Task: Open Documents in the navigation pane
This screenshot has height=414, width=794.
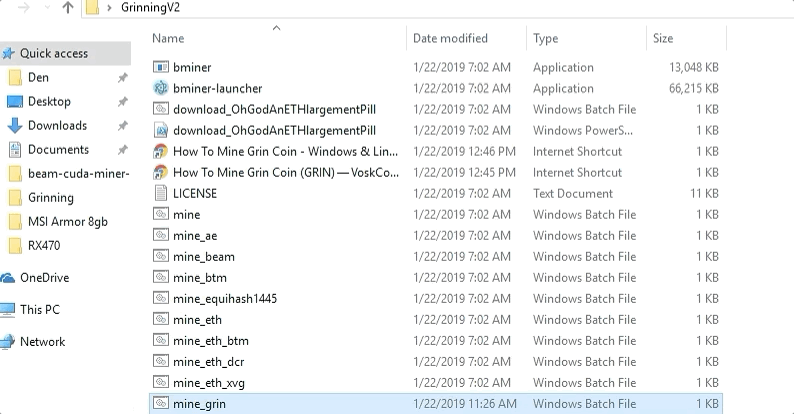Action: tap(58, 149)
